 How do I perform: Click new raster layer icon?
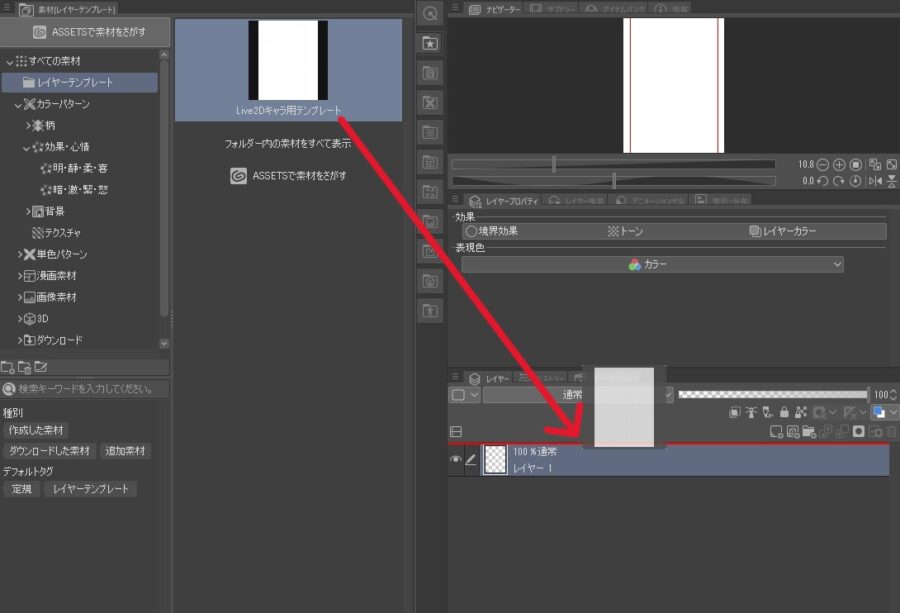776,432
